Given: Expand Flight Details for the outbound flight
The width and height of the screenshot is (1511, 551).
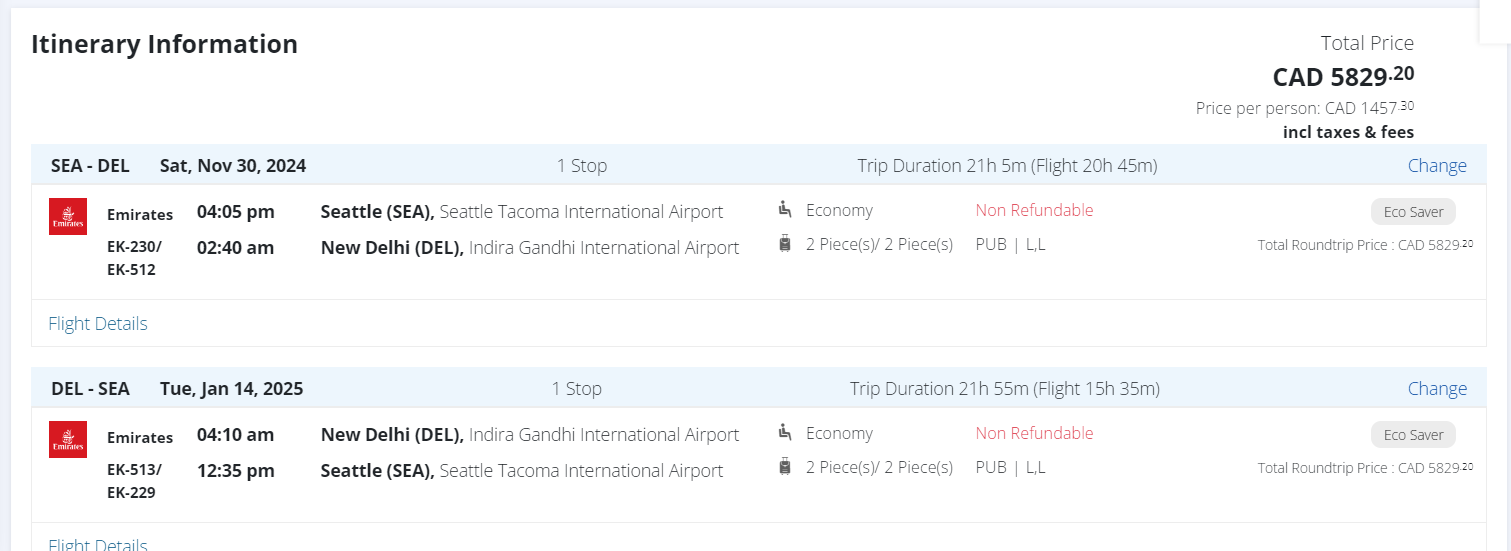Looking at the screenshot, I should click(98, 323).
